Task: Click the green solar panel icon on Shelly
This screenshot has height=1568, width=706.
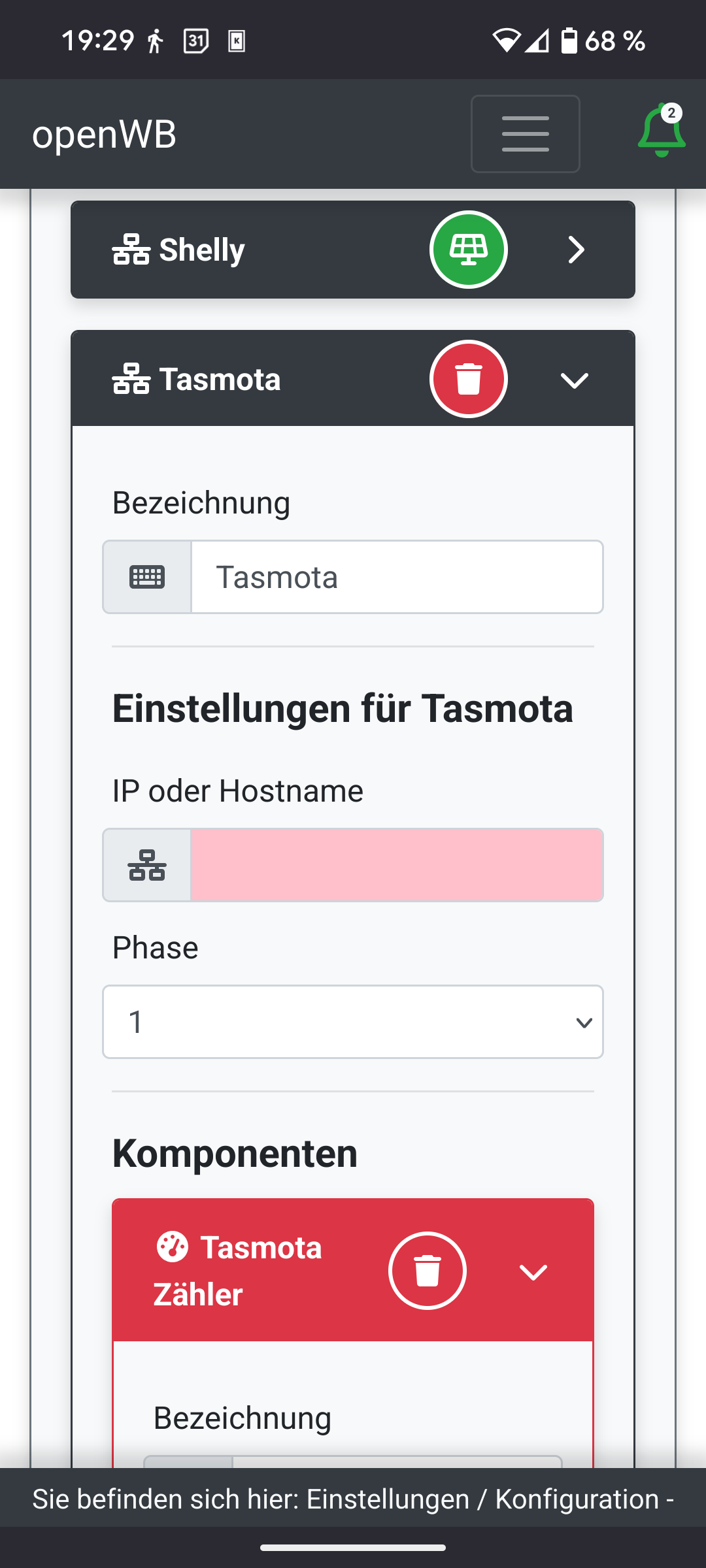Action: [x=468, y=250]
